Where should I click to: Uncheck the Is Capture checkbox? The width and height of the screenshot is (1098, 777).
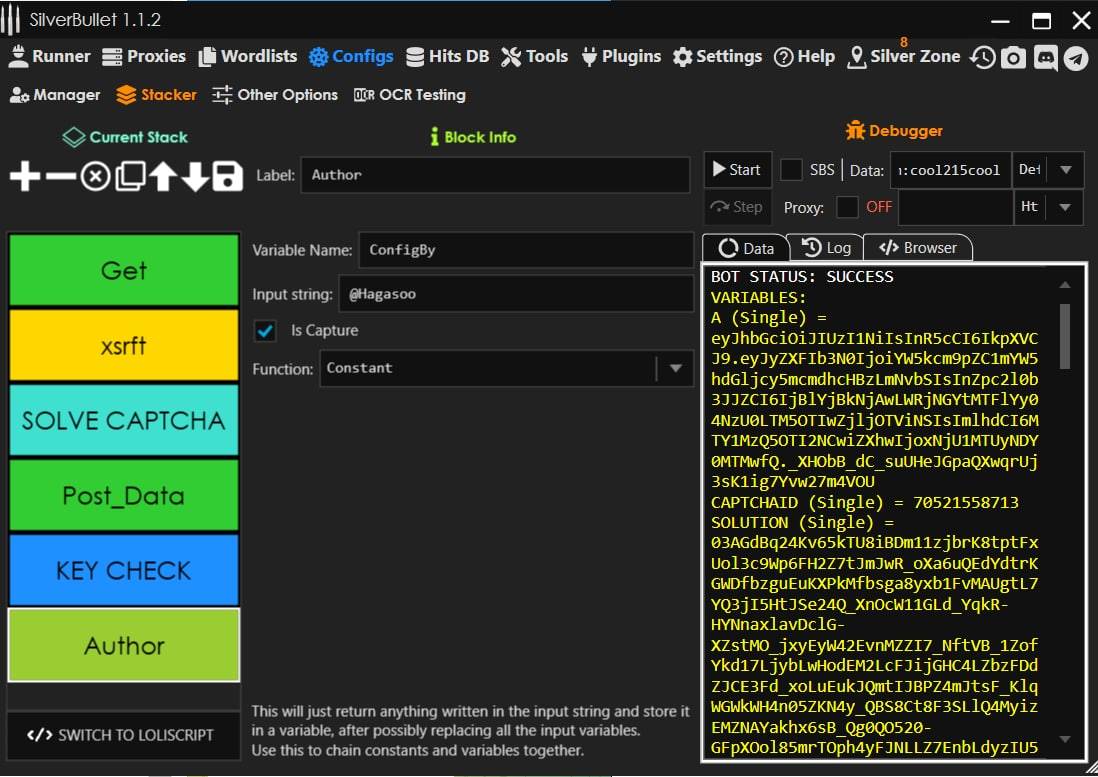click(265, 331)
